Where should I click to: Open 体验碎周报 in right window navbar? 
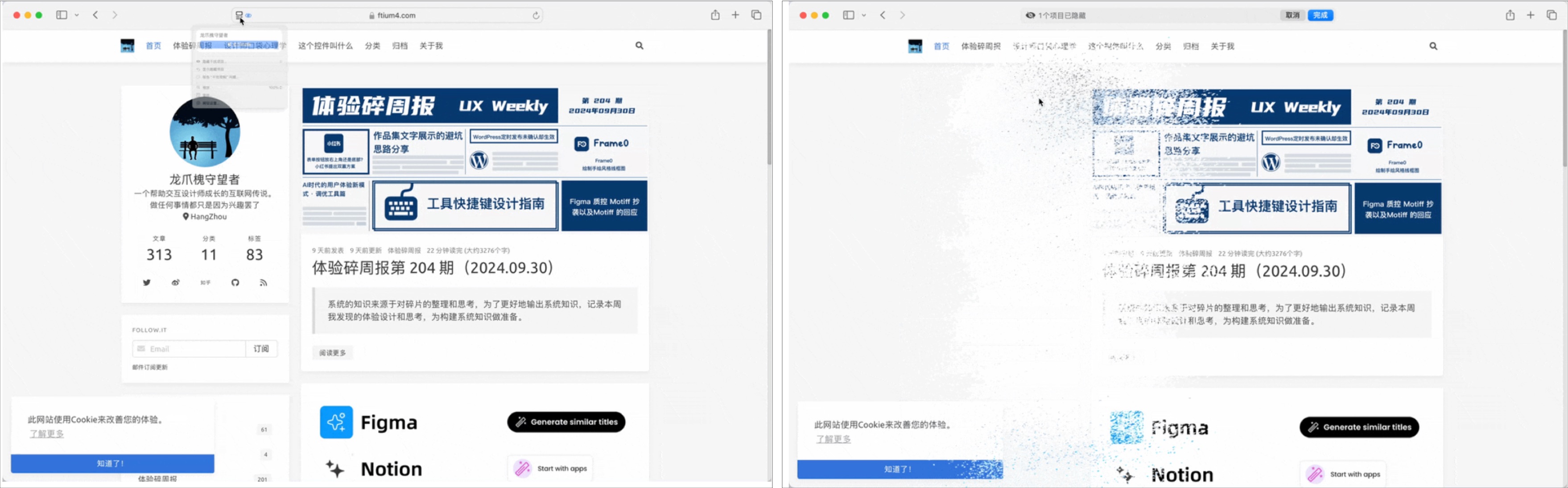point(981,46)
